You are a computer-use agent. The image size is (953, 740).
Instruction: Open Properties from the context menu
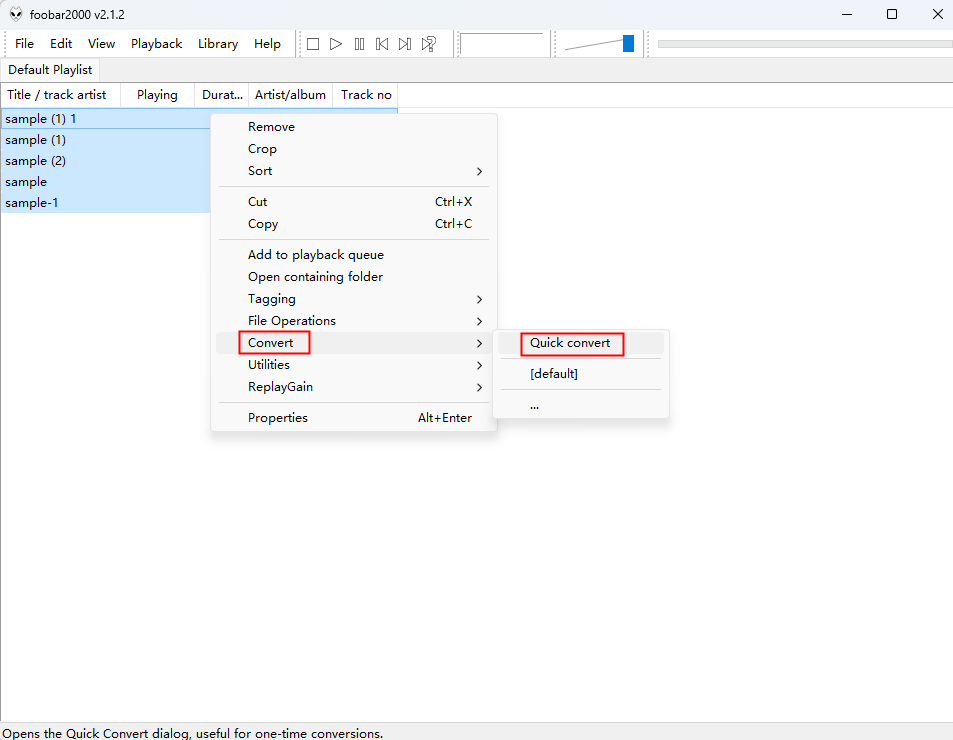(x=354, y=418)
